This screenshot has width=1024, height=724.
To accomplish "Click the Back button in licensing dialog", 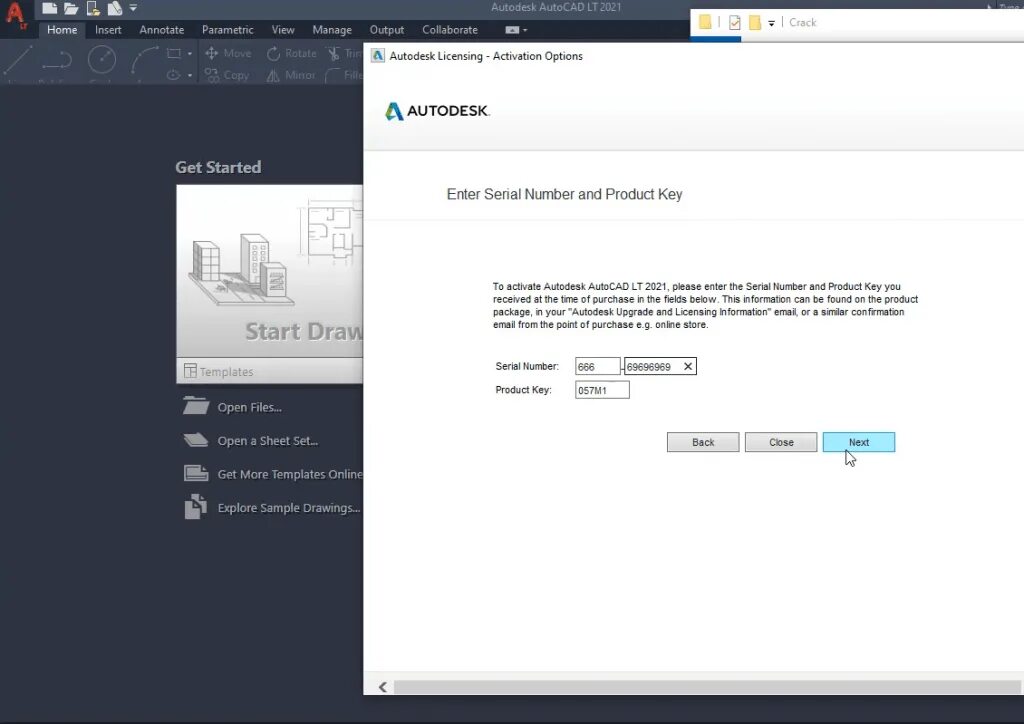I will [703, 442].
